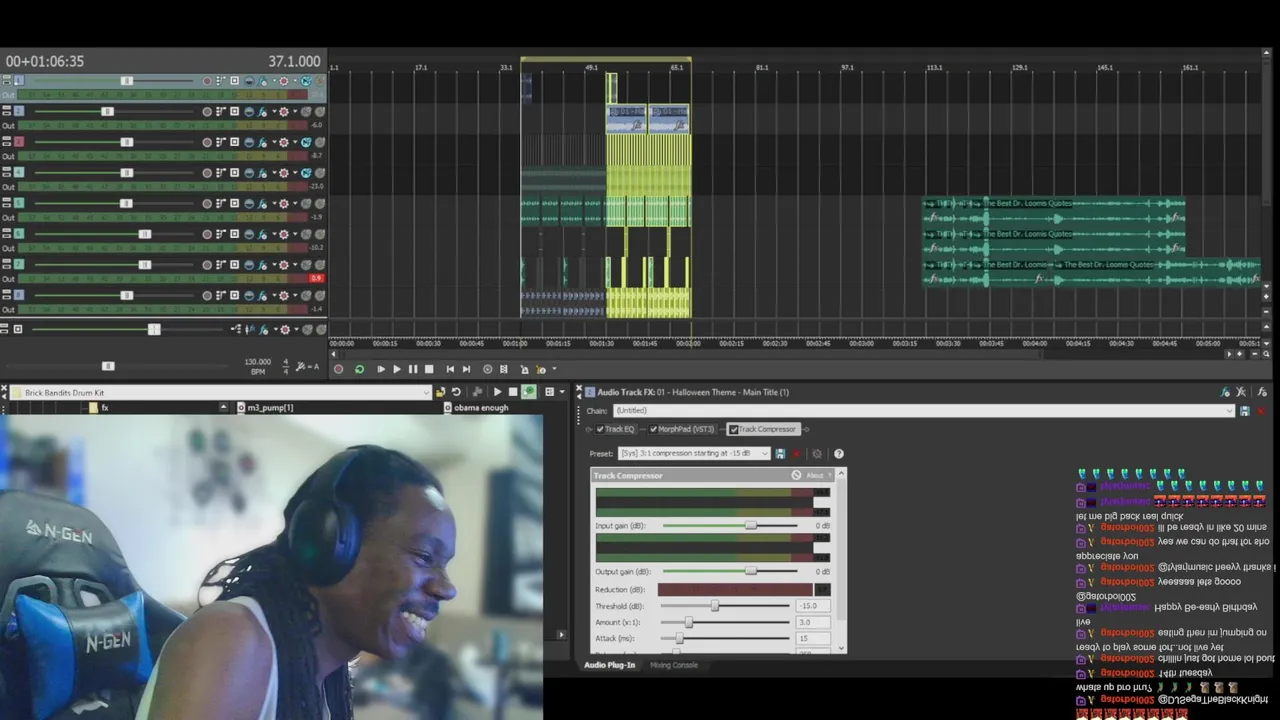Bypass Track Compressor with circle-slash icon

(x=796, y=475)
